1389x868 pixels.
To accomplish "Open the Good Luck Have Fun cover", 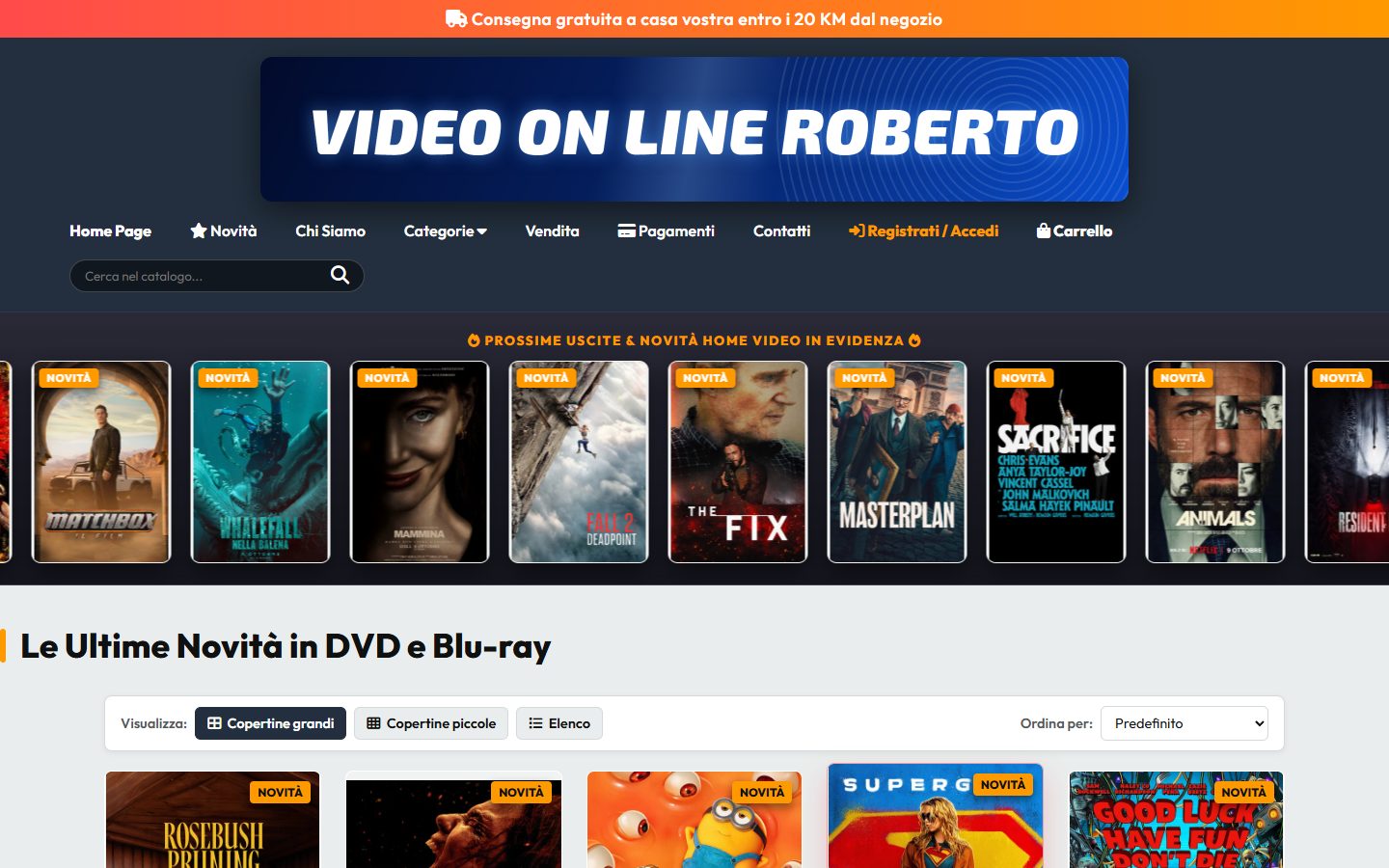I will pos(1177,820).
